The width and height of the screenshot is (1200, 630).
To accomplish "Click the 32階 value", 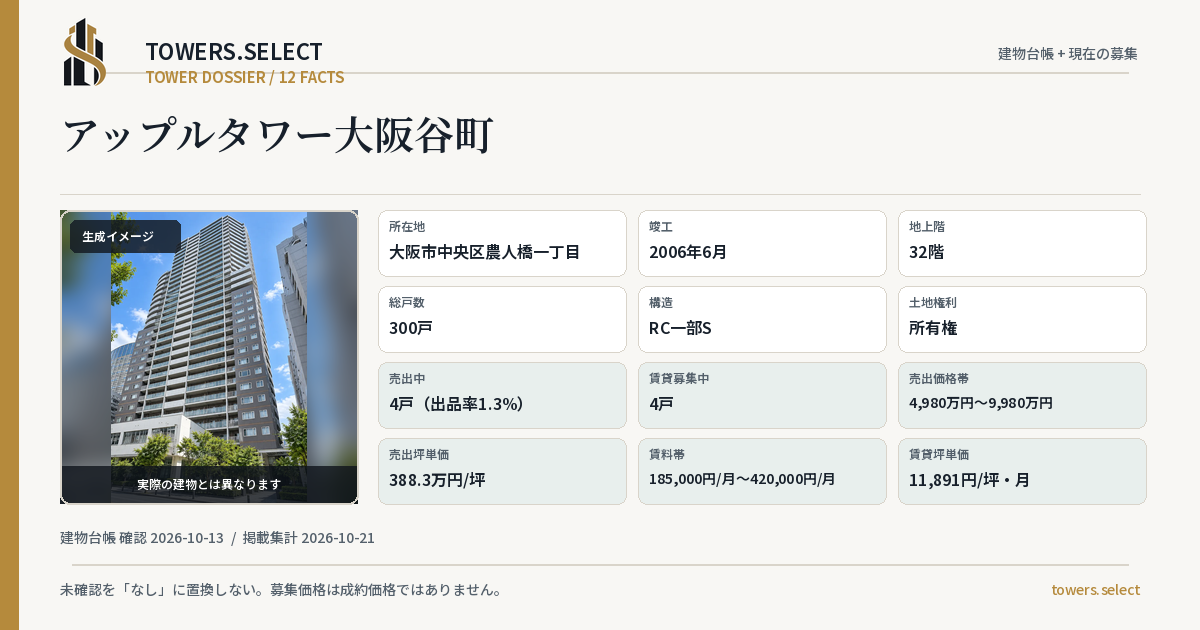I will click(x=927, y=252).
